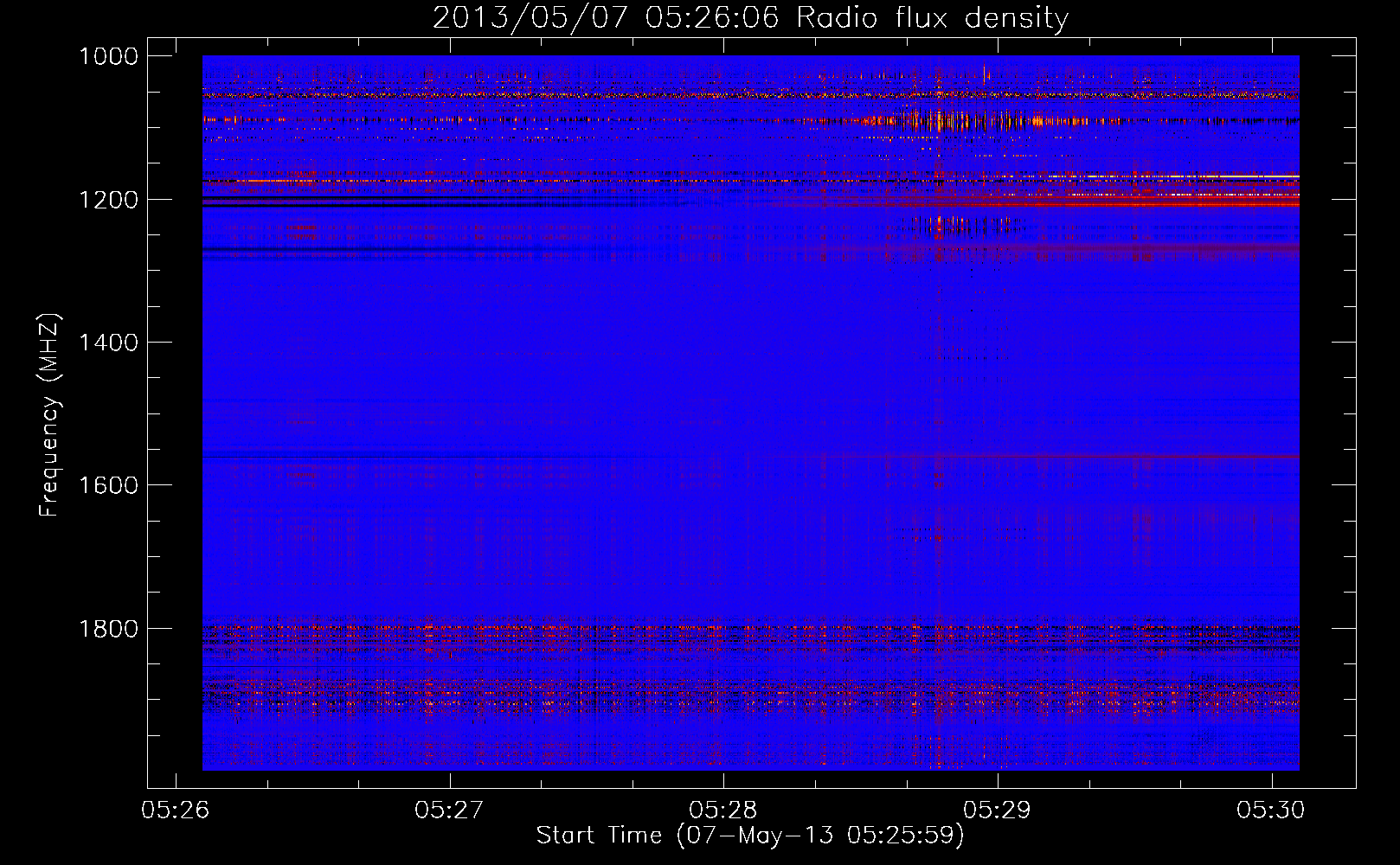The width and height of the screenshot is (1400, 865).
Task: Click the 05:28 time tick label
Action: point(723,810)
